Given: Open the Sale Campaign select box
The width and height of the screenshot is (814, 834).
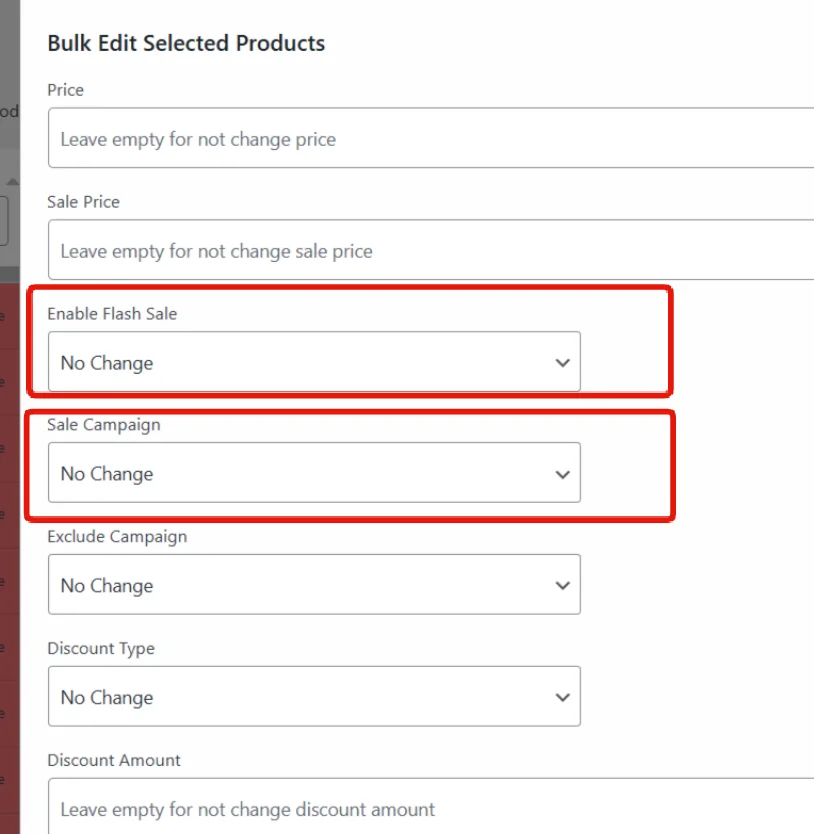Looking at the screenshot, I should [314, 472].
